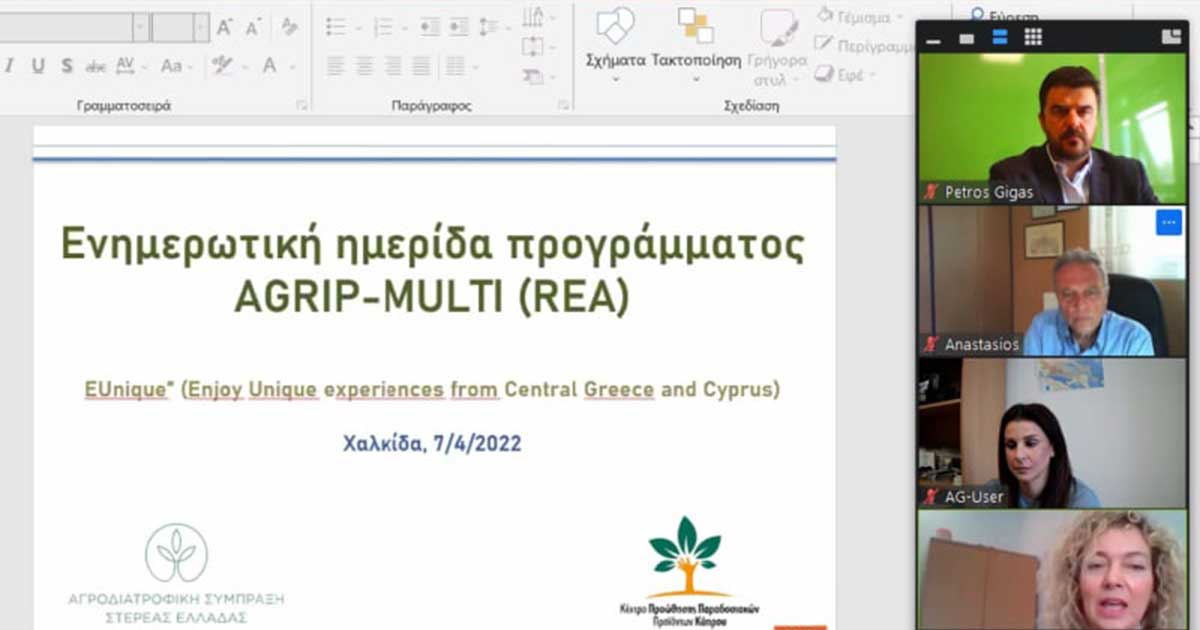The width and height of the screenshot is (1200, 630).
Task: Open the font size dropdown
Action: coord(201,28)
